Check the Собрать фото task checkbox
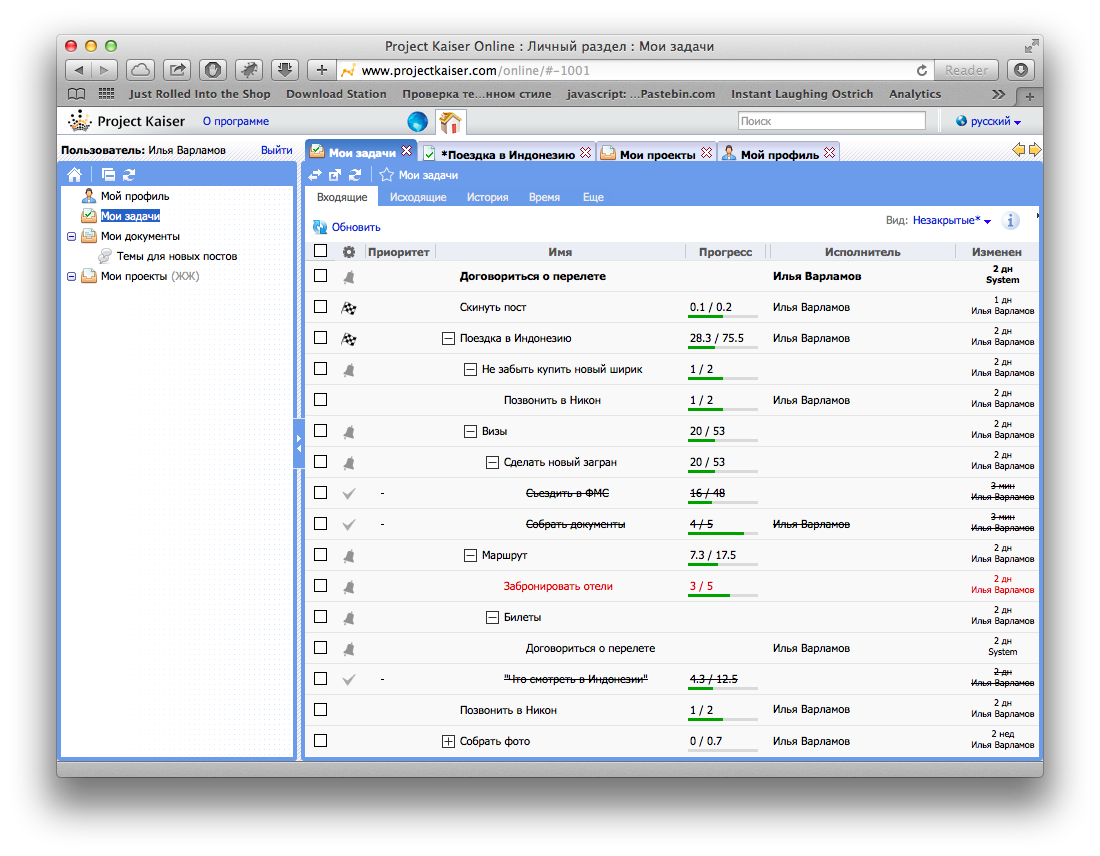This screenshot has width=1100, height=856. (x=321, y=740)
